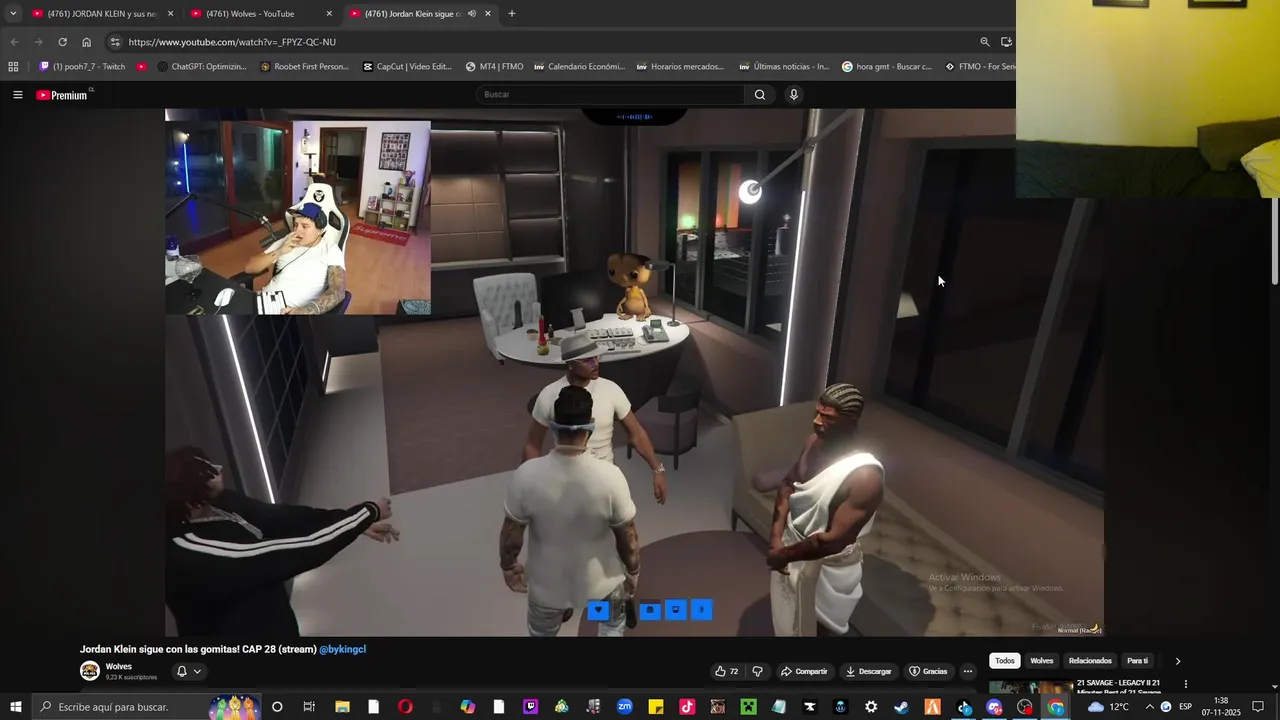Select the Wolves filter chip

click(x=1042, y=661)
